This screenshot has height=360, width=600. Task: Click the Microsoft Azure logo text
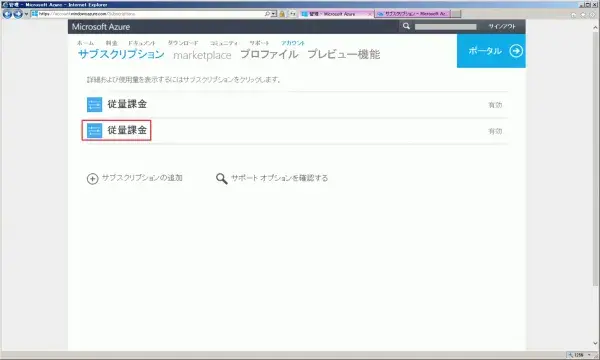coord(101,27)
